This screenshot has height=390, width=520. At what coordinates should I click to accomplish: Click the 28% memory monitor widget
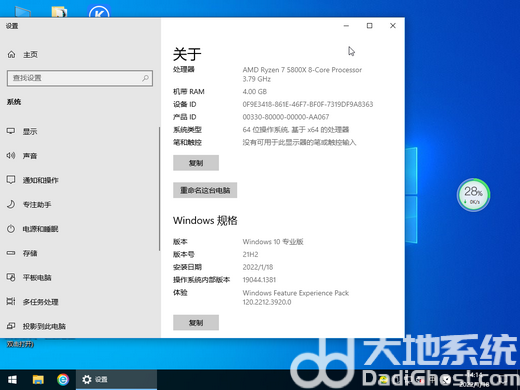pyautogui.click(x=473, y=195)
